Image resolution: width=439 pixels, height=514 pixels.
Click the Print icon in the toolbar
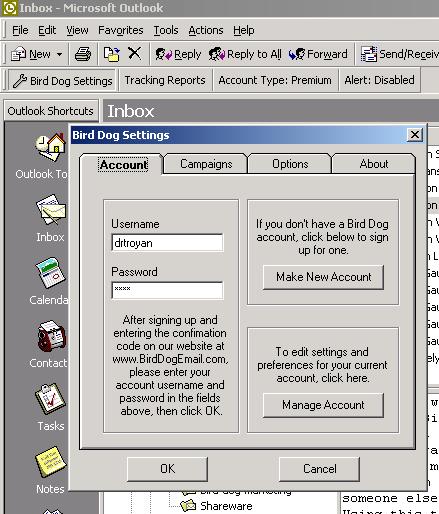click(83, 54)
